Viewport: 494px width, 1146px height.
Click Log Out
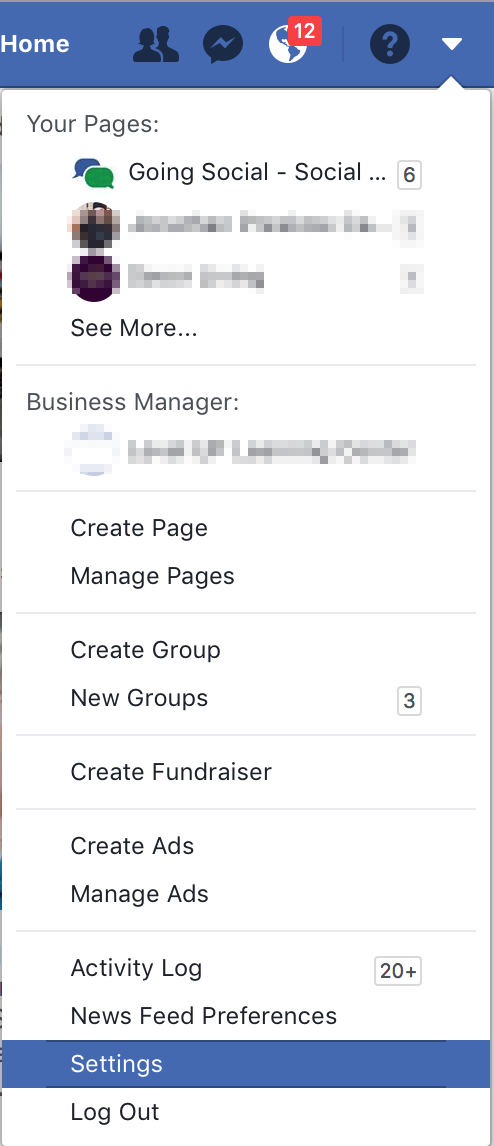[x=246, y=1112]
